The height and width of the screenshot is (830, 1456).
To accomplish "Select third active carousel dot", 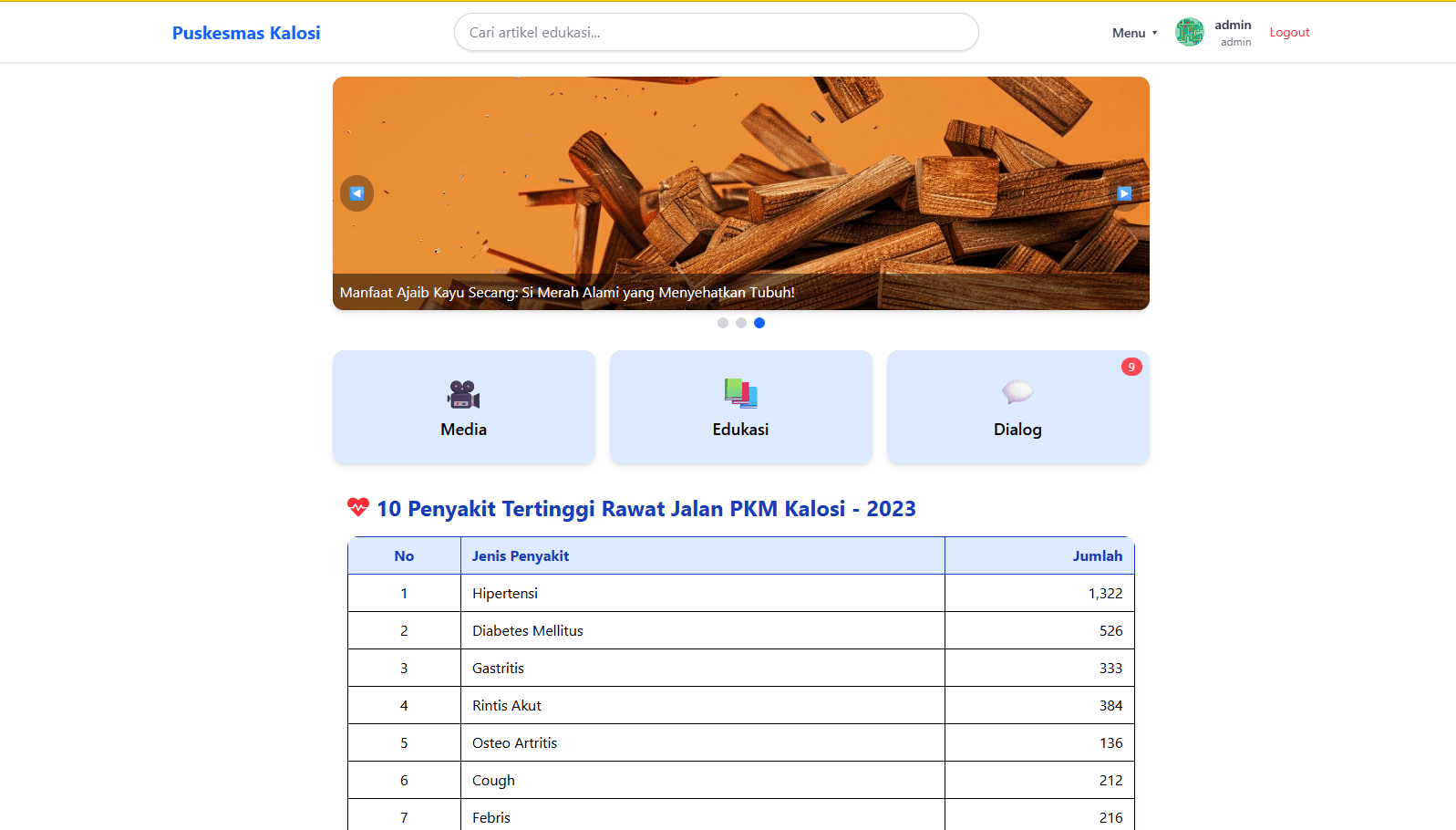I will 759,323.
